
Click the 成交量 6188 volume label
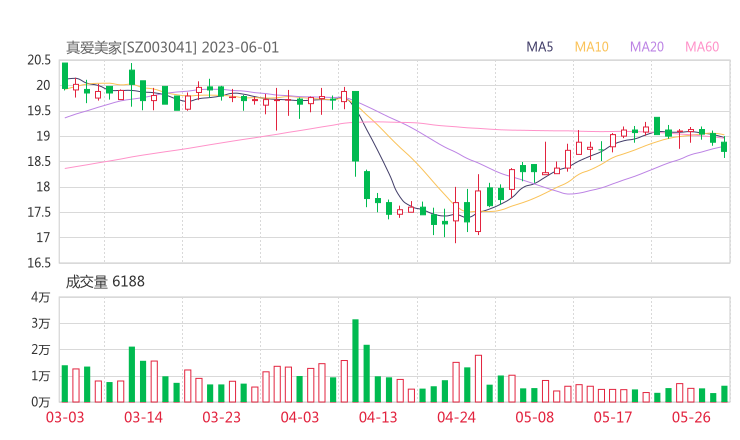coord(105,282)
